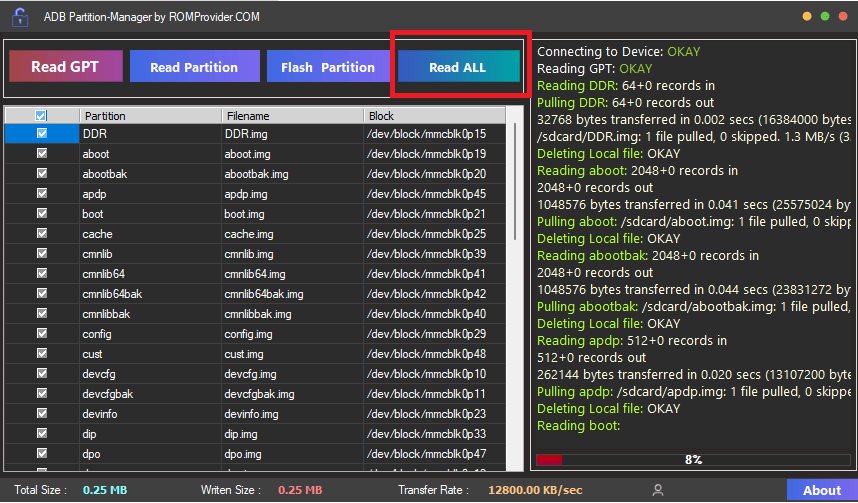This screenshot has width=858, height=503.
Task: Sort by the Partition column header
Action: [x=150, y=115]
